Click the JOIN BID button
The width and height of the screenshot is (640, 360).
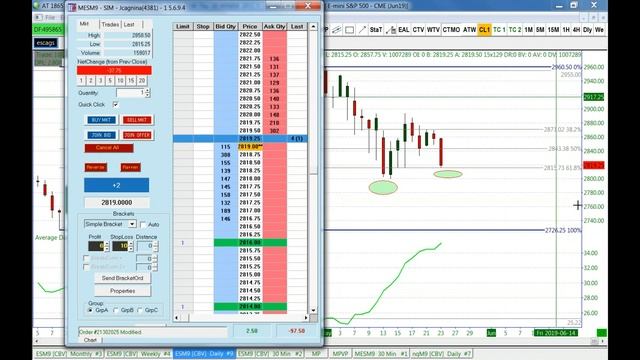point(101,135)
